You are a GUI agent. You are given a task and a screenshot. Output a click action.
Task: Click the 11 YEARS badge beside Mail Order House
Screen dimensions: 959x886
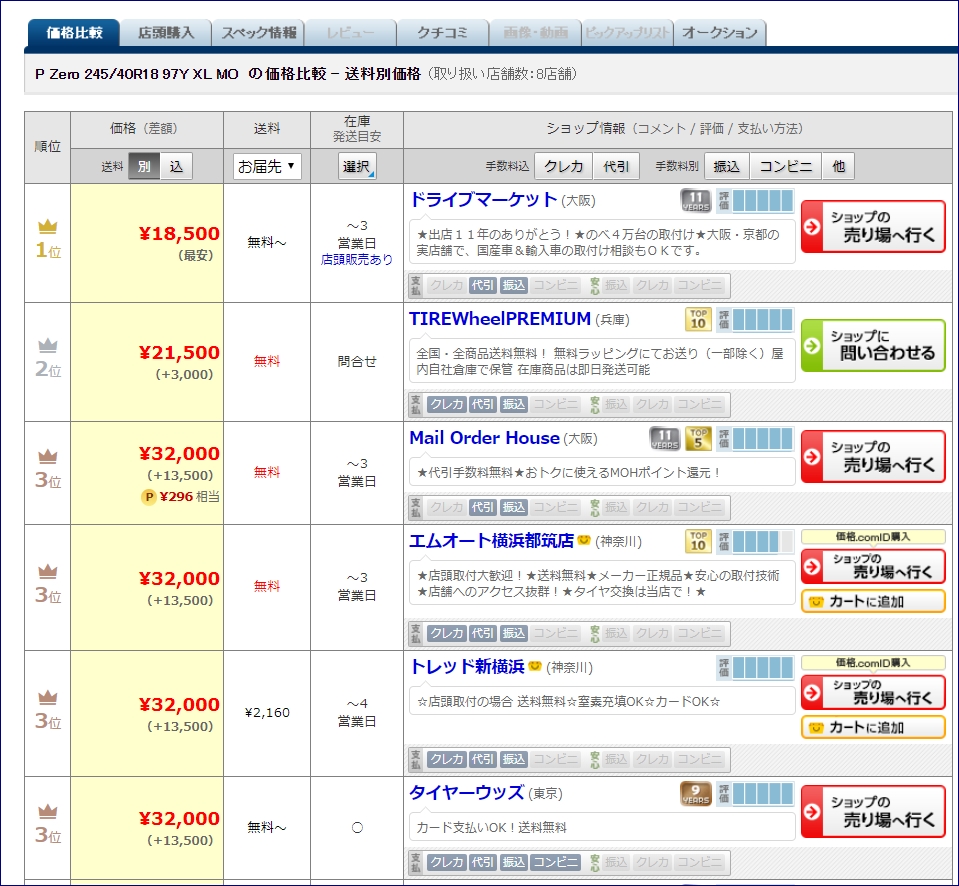coord(664,438)
